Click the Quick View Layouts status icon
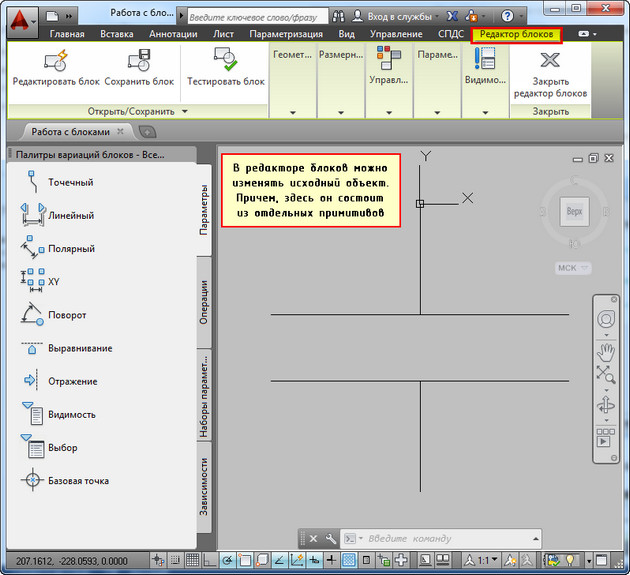 pos(443,560)
